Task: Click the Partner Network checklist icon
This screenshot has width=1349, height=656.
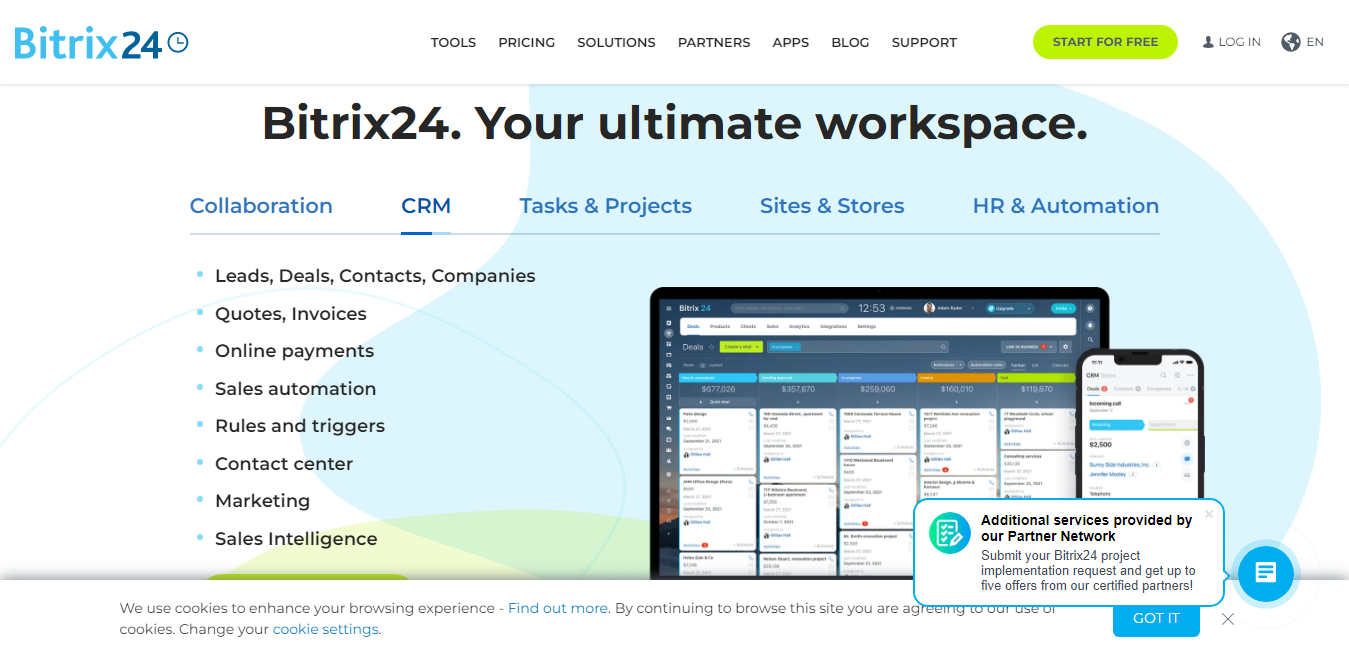Action: [949, 533]
